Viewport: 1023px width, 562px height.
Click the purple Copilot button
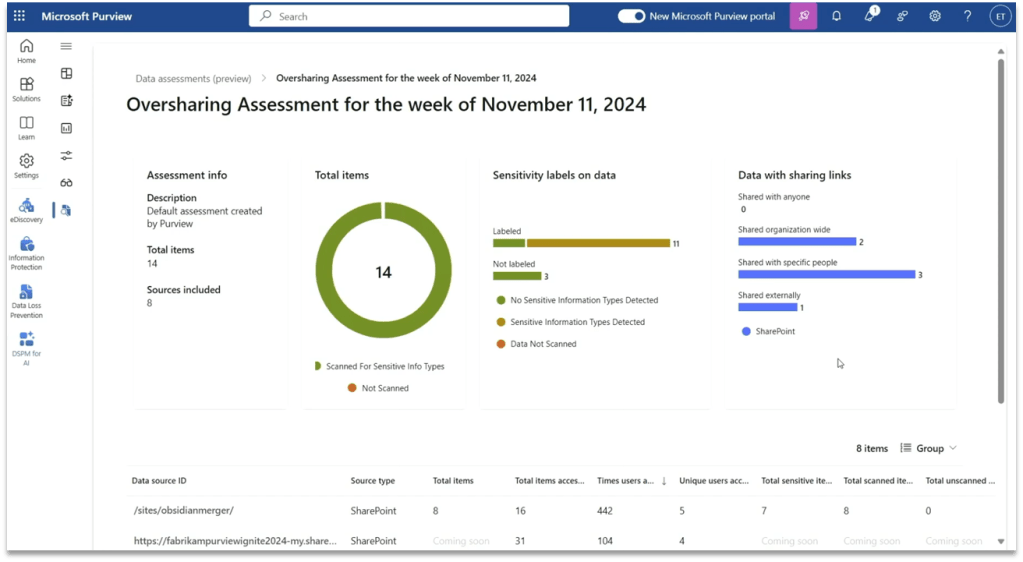click(x=803, y=16)
